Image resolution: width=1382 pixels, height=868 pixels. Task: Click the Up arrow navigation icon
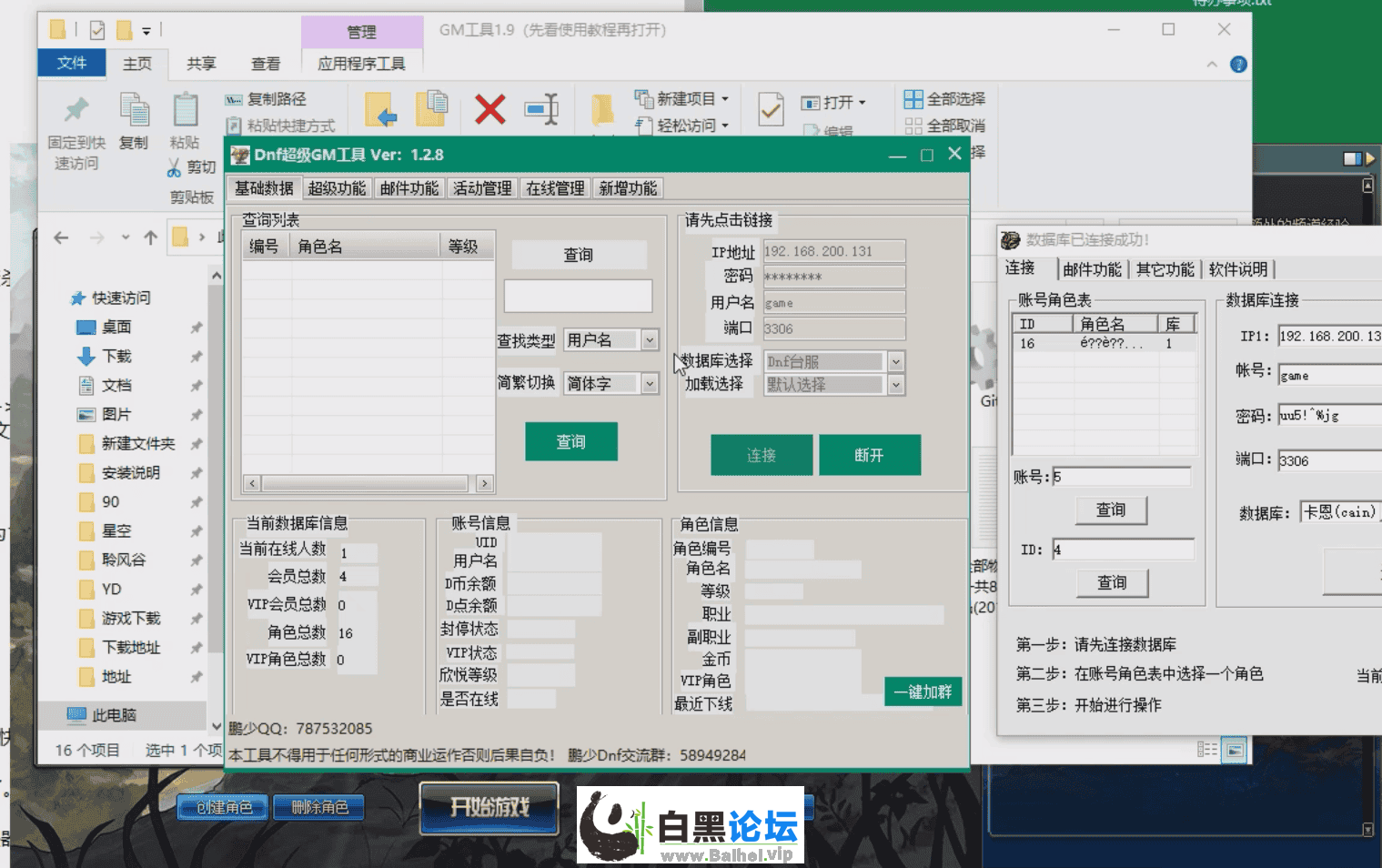click(151, 238)
